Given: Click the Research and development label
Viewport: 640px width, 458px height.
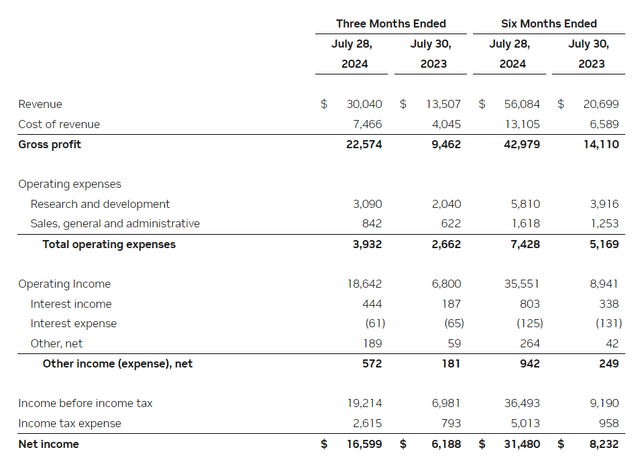Looking at the screenshot, I should (100, 204).
